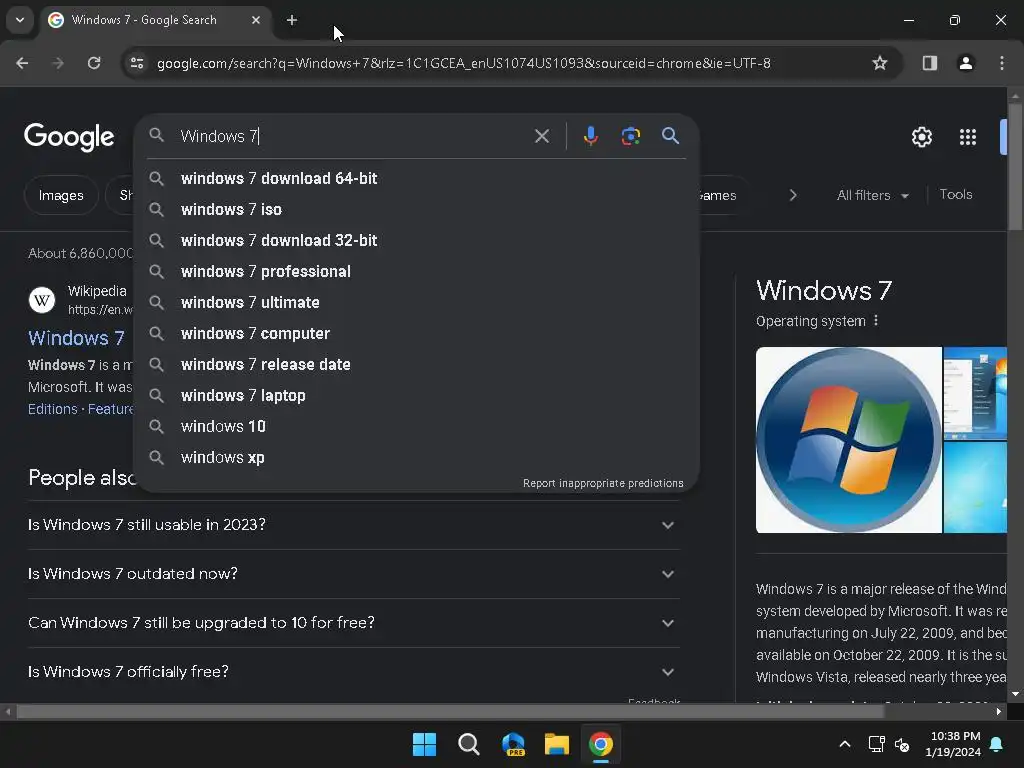Open clock and date in taskbar
Screen dimensions: 1024x768
tap(953, 744)
